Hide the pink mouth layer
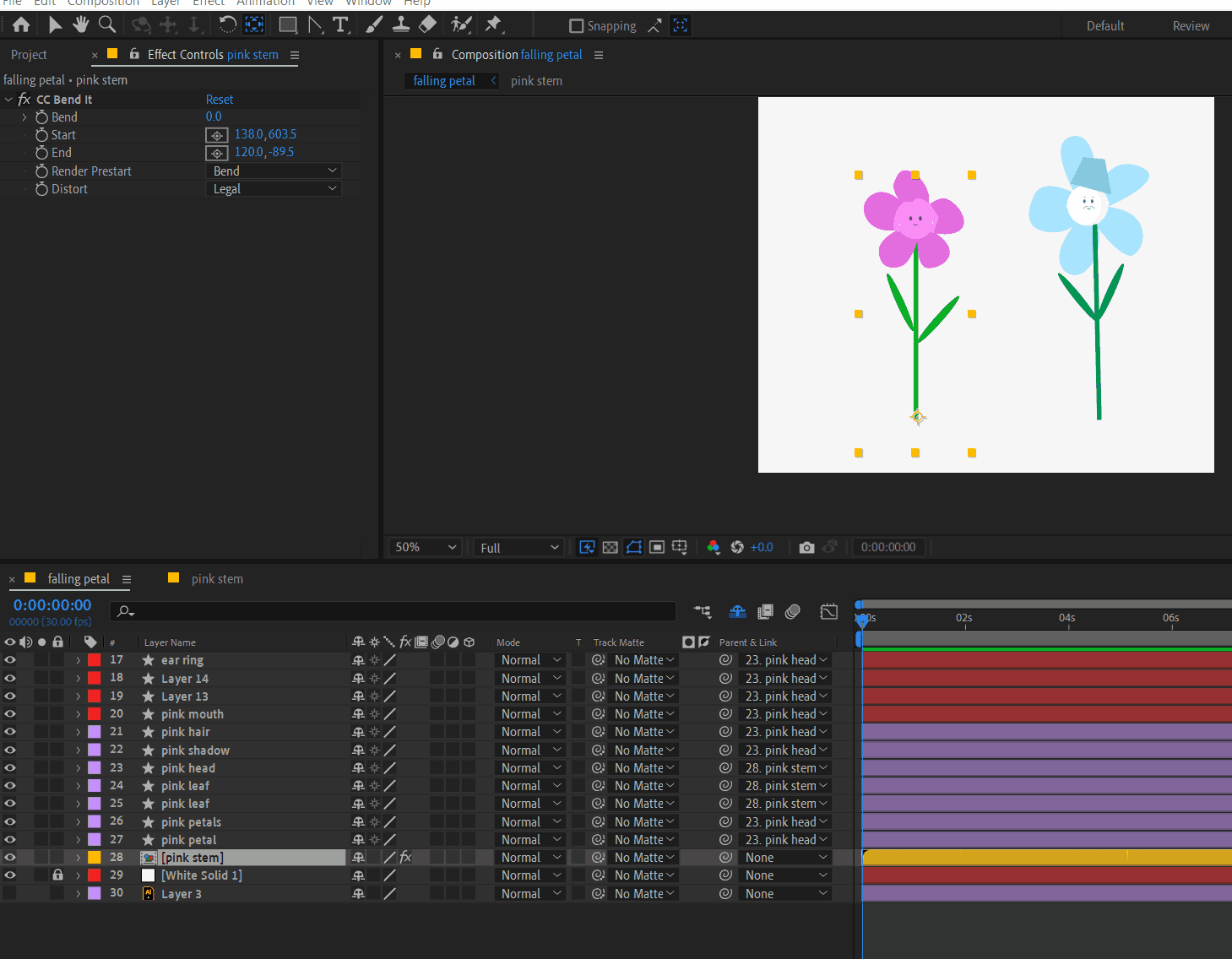 click(10, 714)
